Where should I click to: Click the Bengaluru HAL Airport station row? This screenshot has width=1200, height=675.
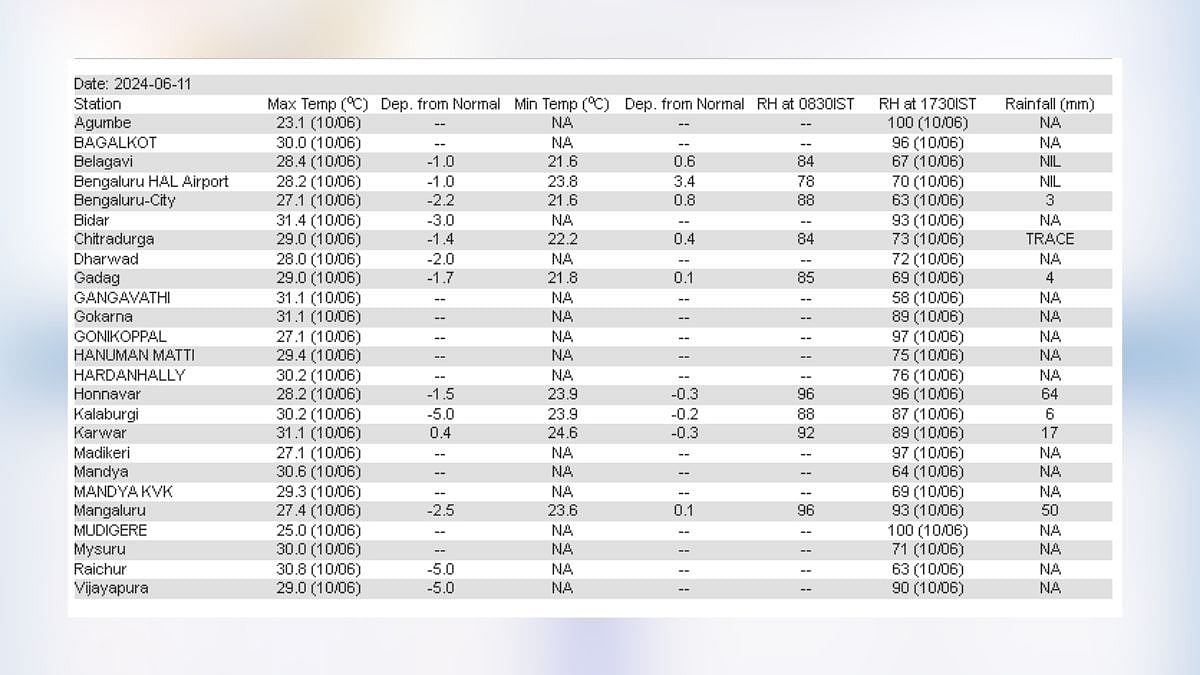pos(151,181)
